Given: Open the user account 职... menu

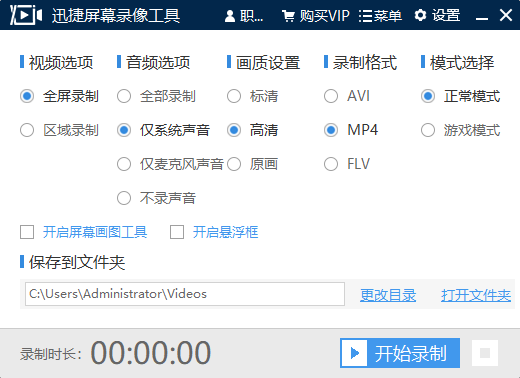Looking at the screenshot, I should [244, 16].
